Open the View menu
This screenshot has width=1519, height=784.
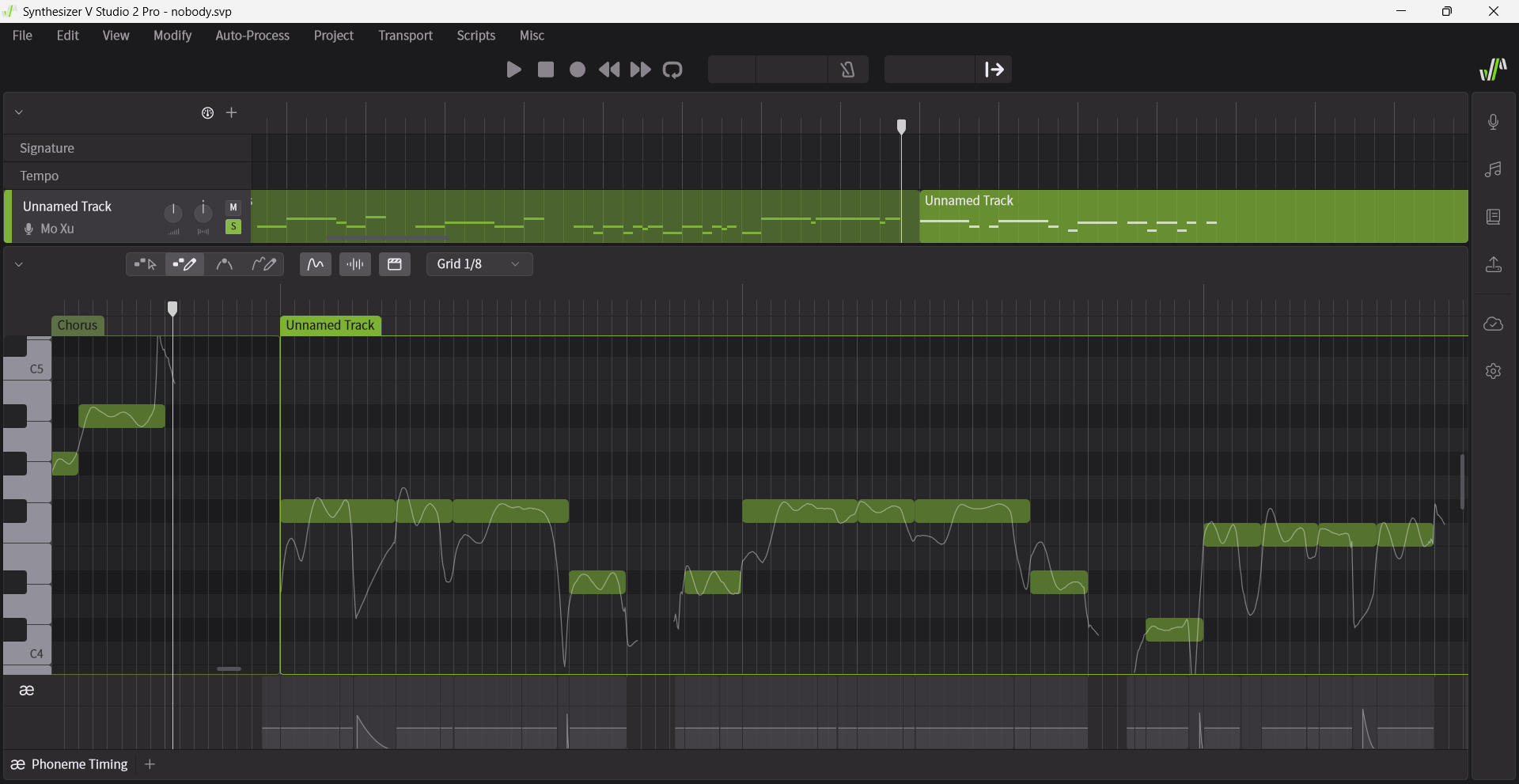point(116,36)
